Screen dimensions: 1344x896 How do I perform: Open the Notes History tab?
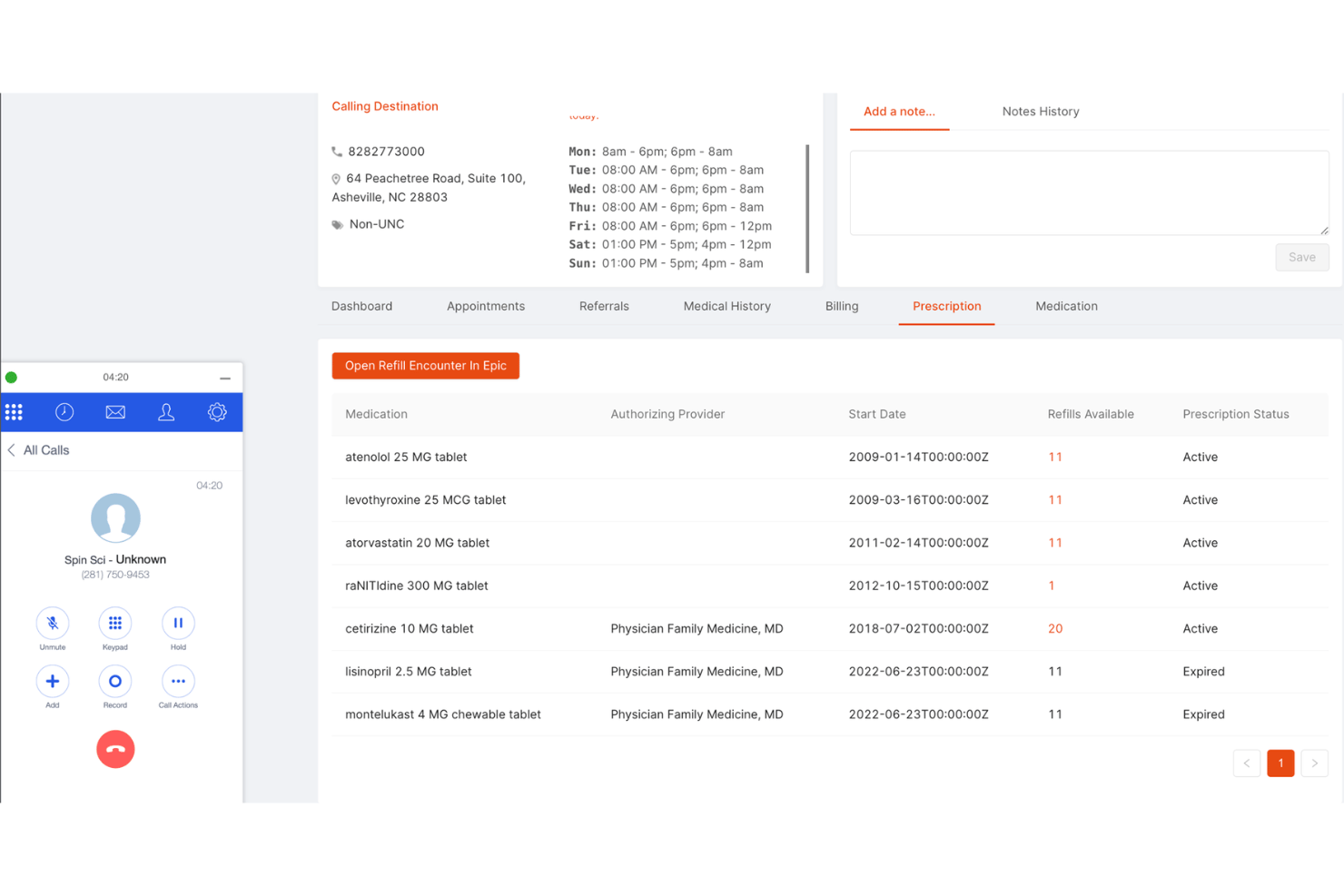click(x=1041, y=112)
